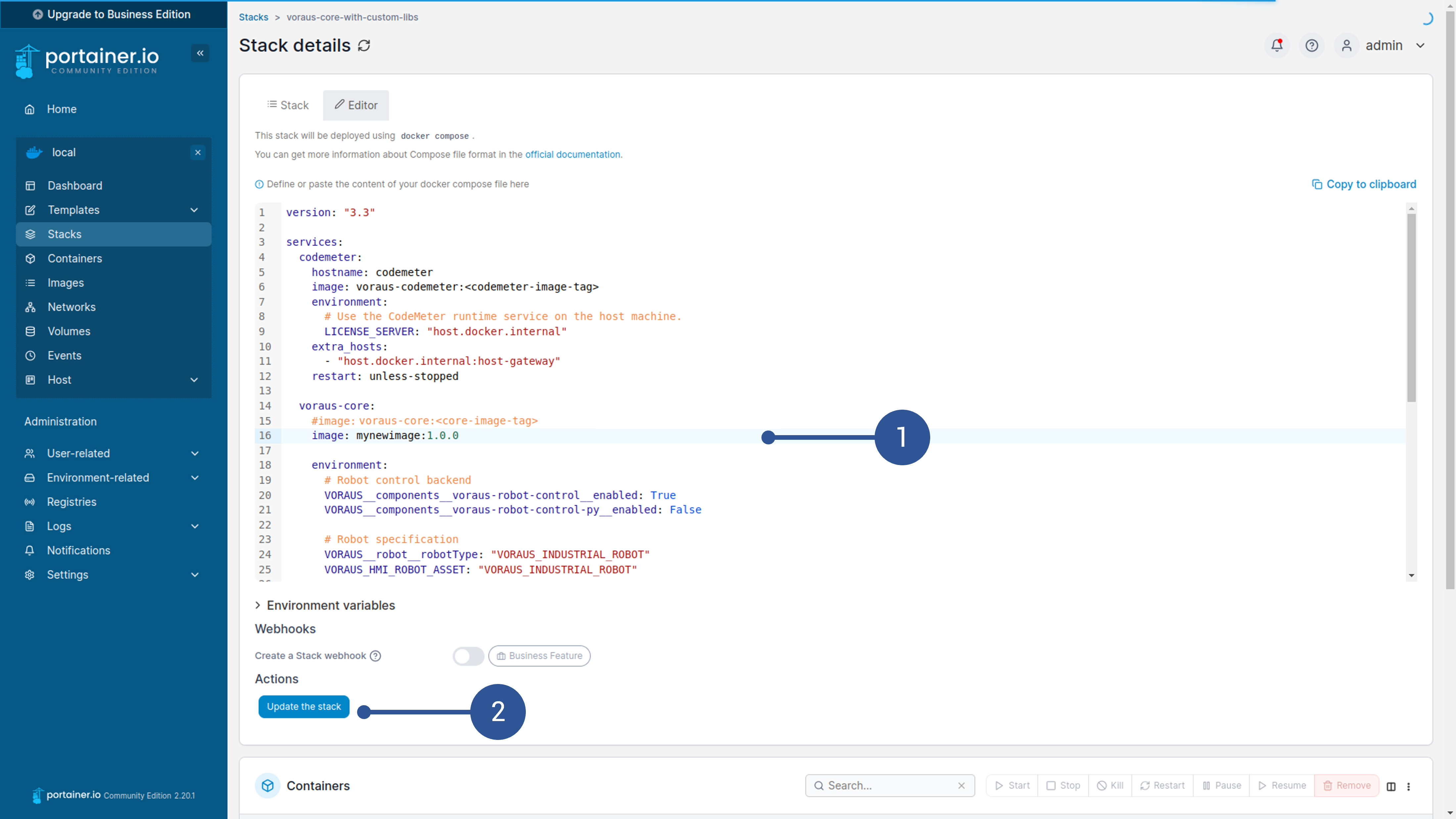Switch to the Stack tab
Screen dimensions: 1456x819
288,105
